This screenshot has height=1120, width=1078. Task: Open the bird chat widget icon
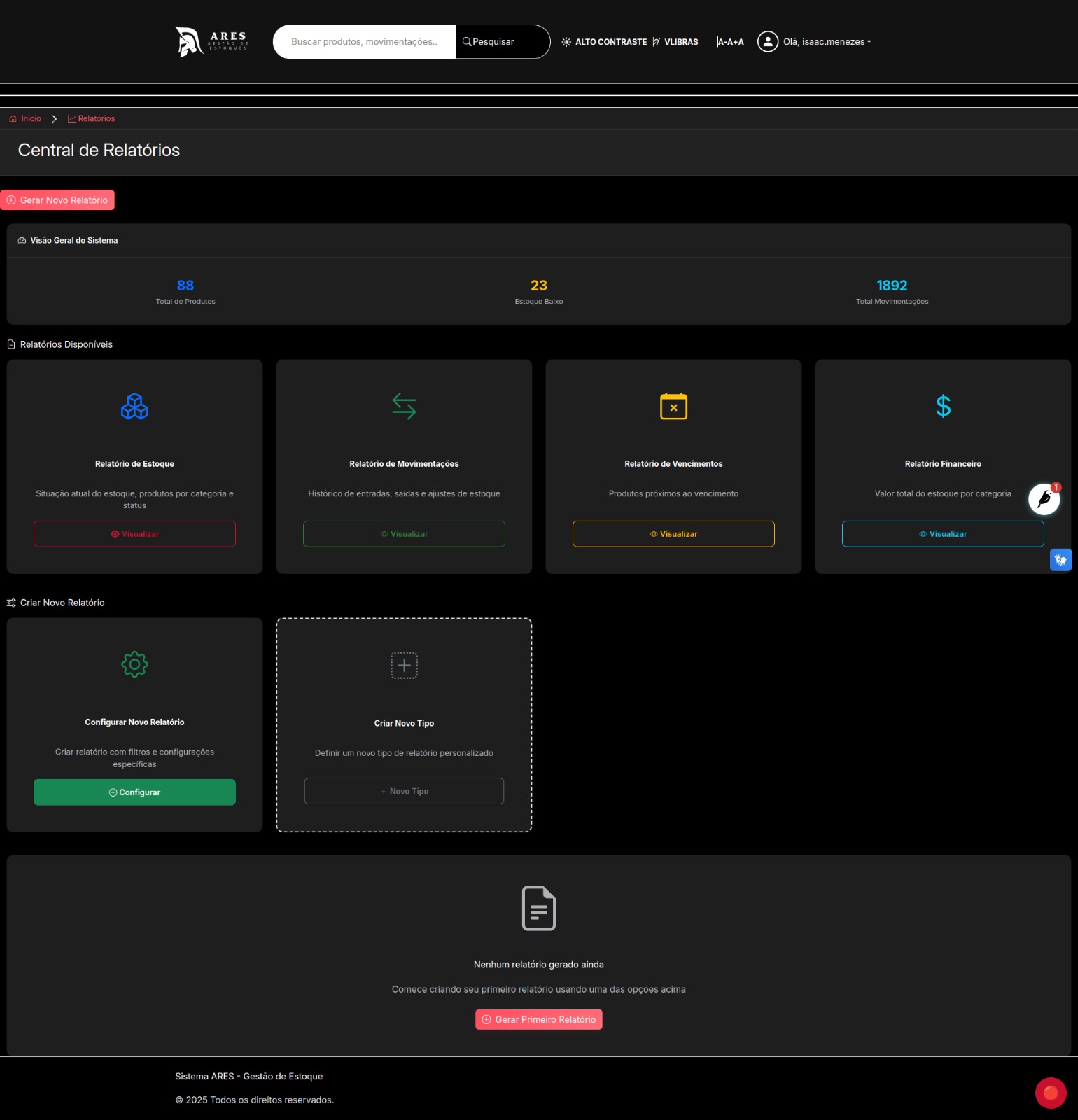click(x=1044, y=499)
